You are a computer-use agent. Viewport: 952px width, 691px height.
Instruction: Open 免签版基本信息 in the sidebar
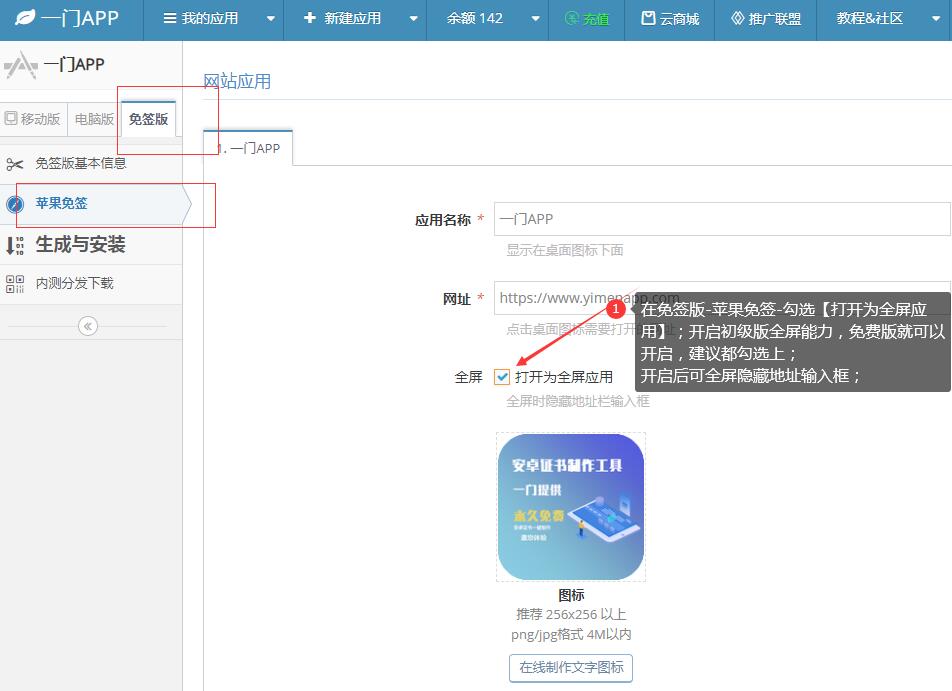click(x=91, y=163)
